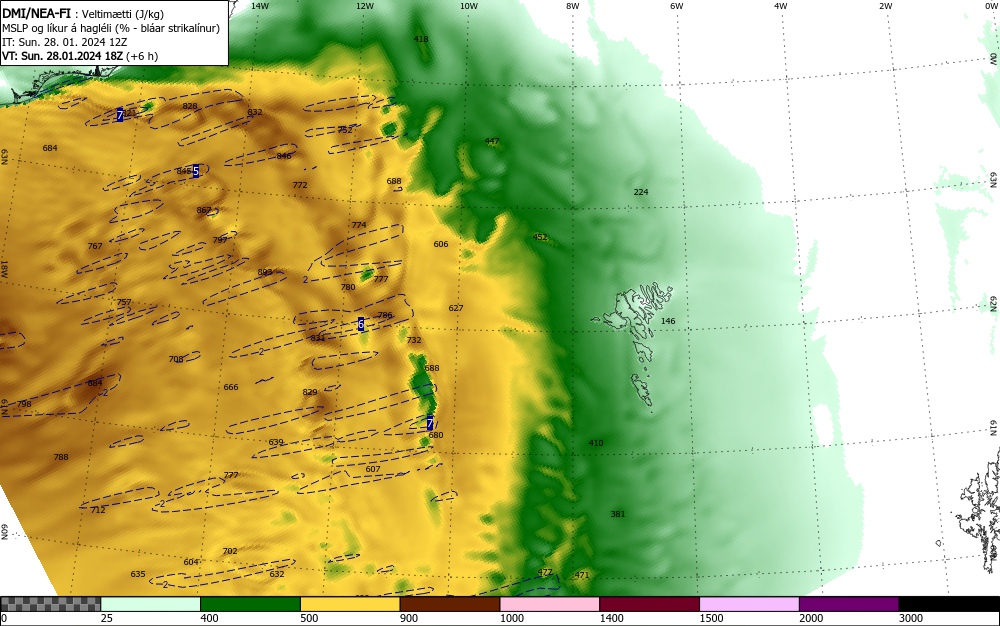1000x626 pixels.
Task: Click the legend tick label 2000
Action: pyautogui.click(x=811, y=618)
